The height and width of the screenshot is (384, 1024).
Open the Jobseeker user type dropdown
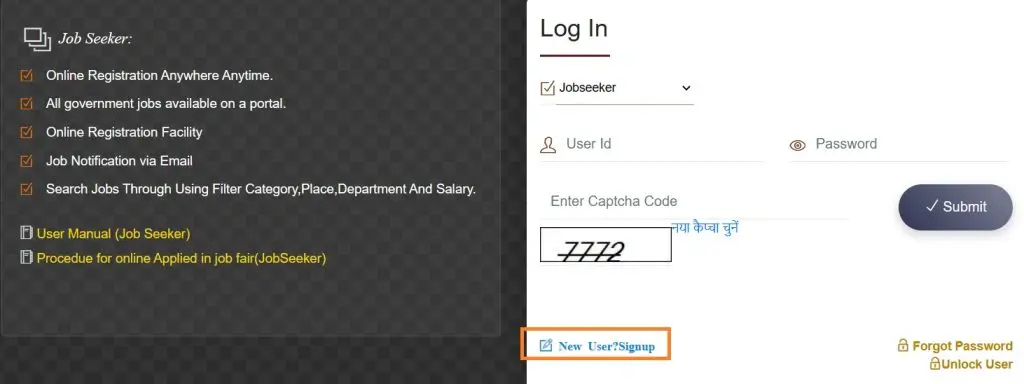coord(625,88)
